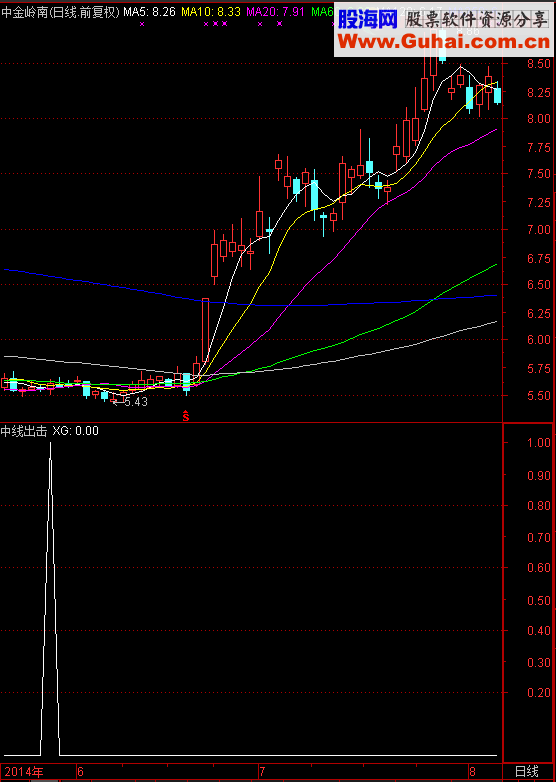
Task: Select the MA5: 8.26 indicator label
Action: [150, 12]
